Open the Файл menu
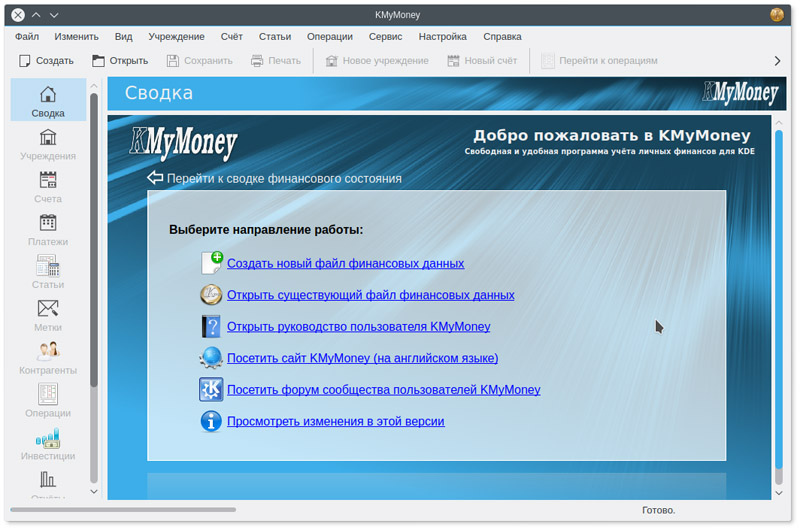 pyautogui.click(x=27, y=37)
